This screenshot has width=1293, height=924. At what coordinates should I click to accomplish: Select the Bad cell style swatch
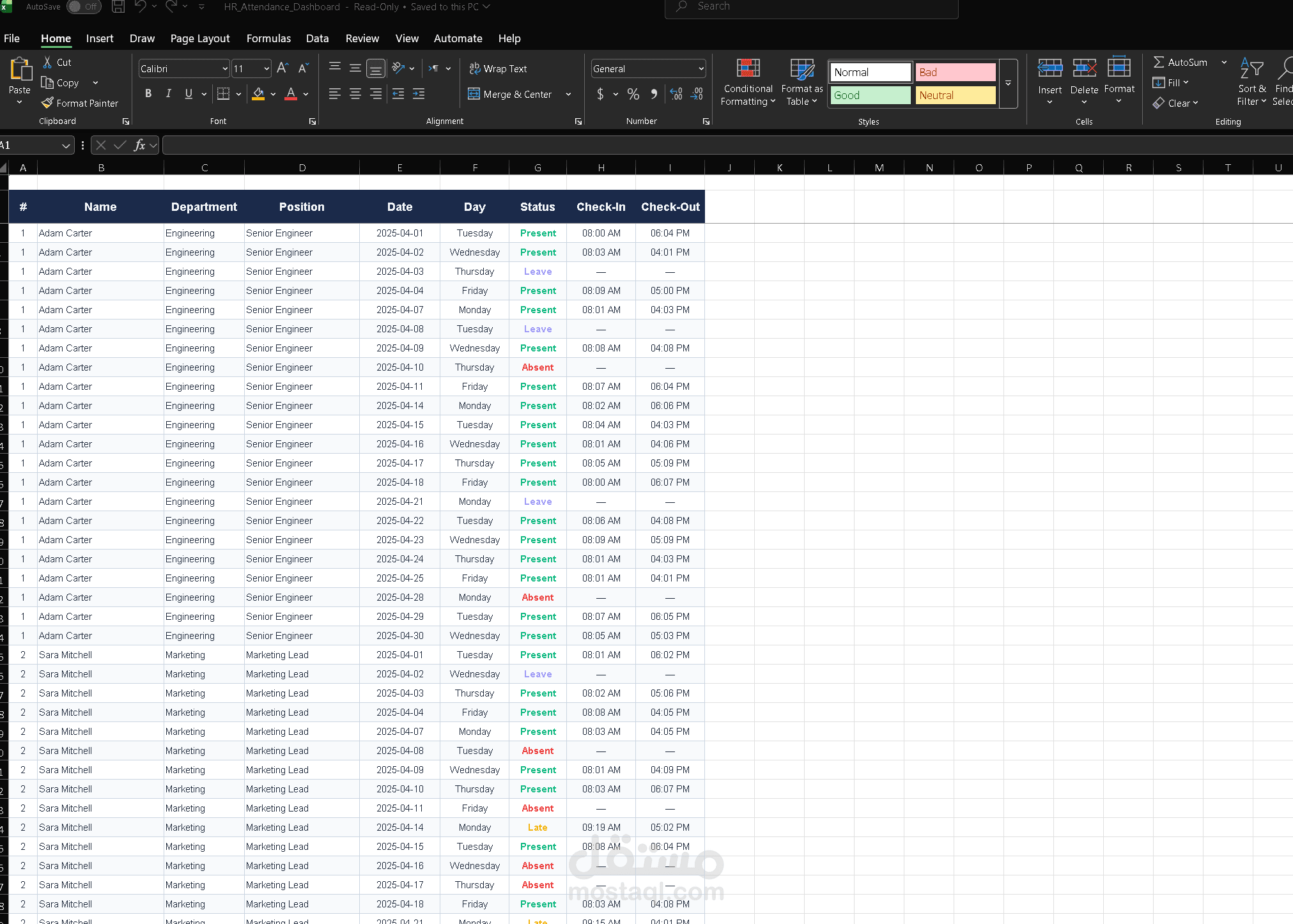956,72
